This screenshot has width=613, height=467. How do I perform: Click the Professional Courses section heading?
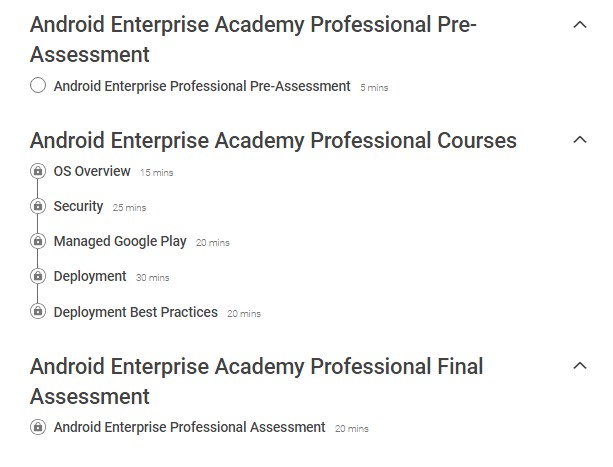(x=273, y=140)
